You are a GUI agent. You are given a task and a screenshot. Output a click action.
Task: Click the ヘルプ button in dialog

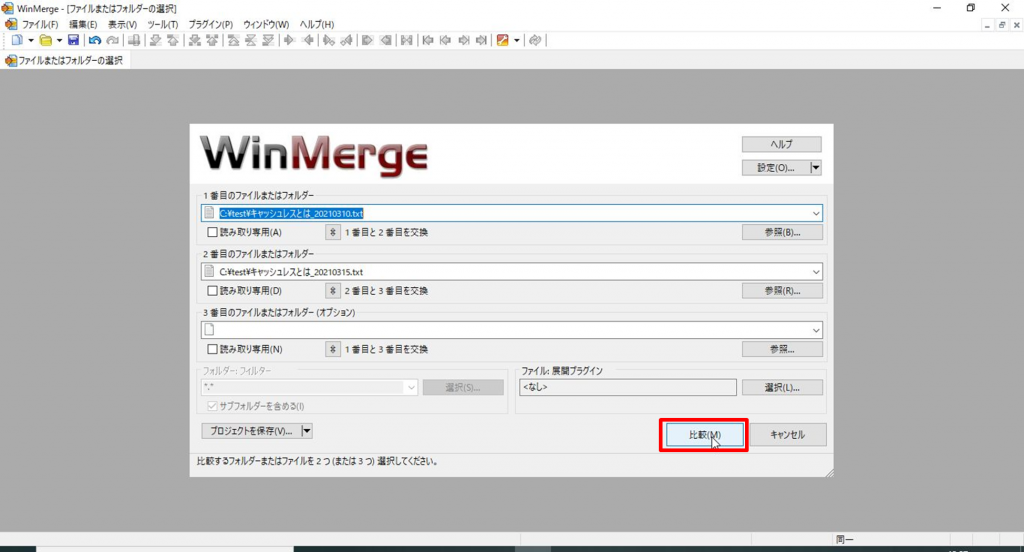[782, 144]
